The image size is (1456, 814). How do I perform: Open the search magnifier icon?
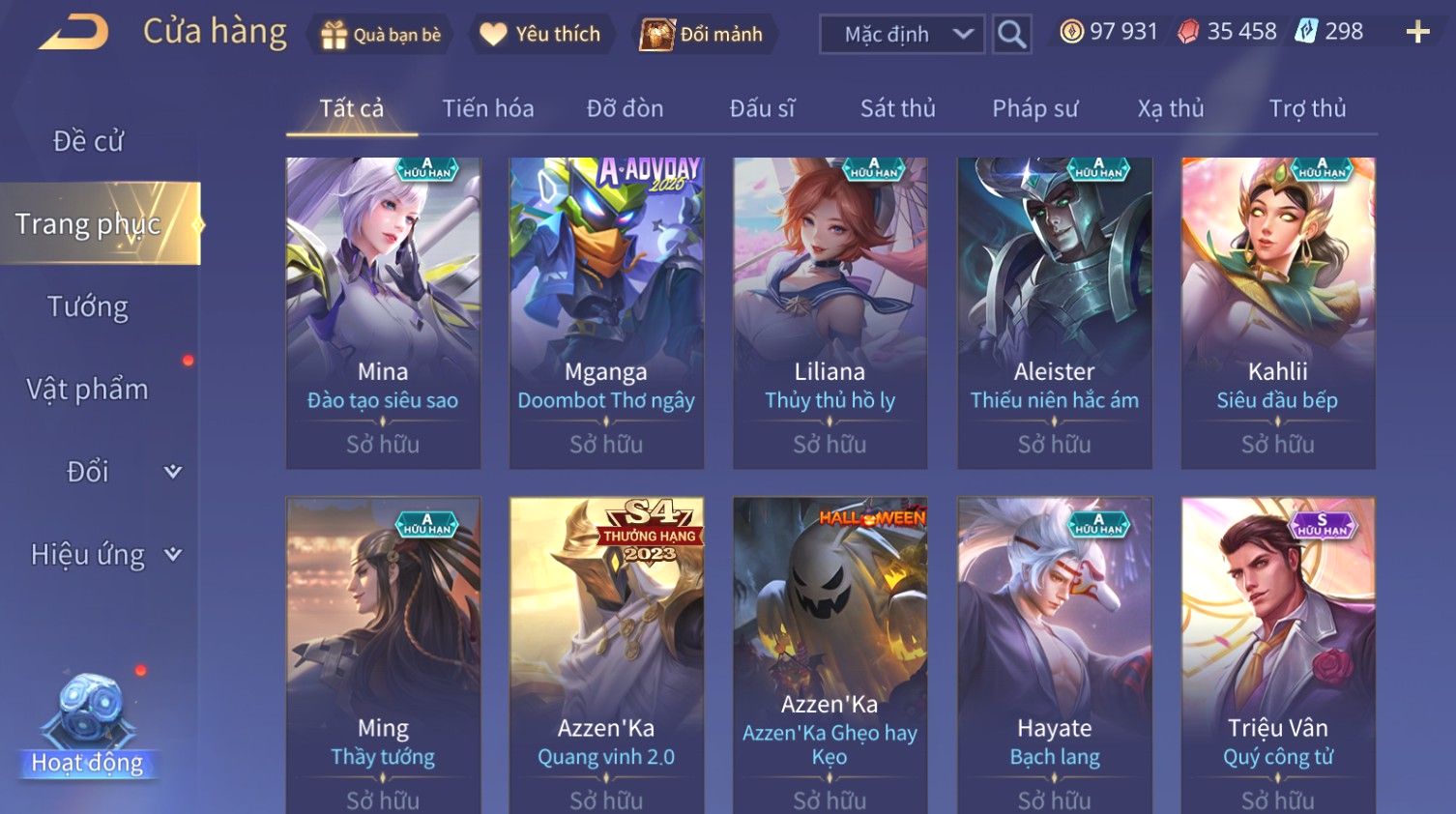point(1011,35)
